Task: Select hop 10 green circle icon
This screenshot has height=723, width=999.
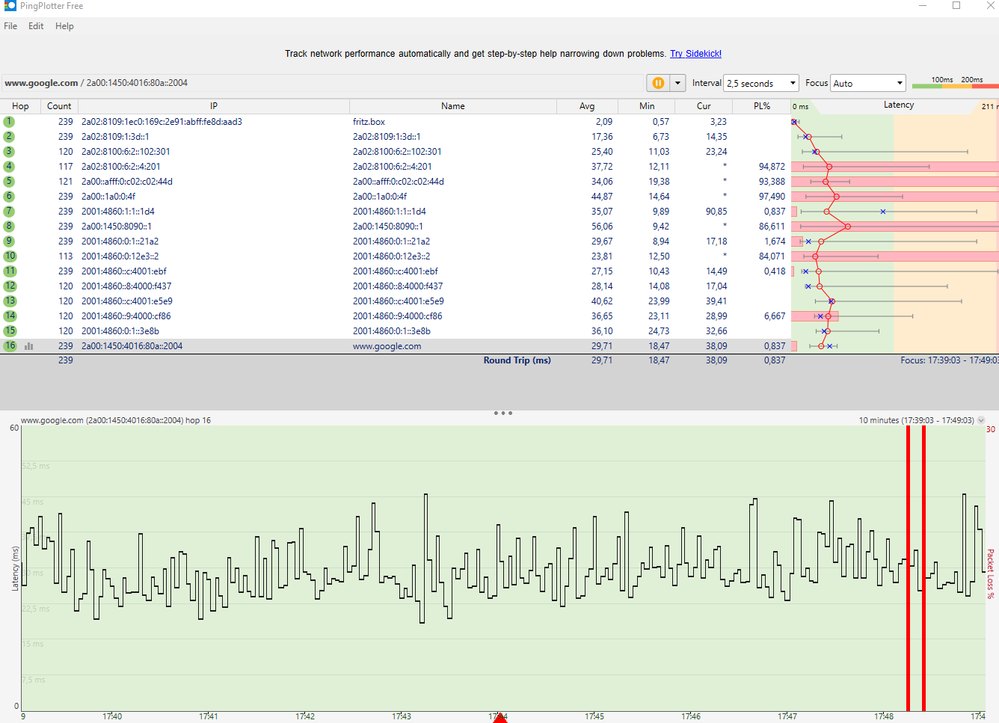Action: (x=10, y=256)
